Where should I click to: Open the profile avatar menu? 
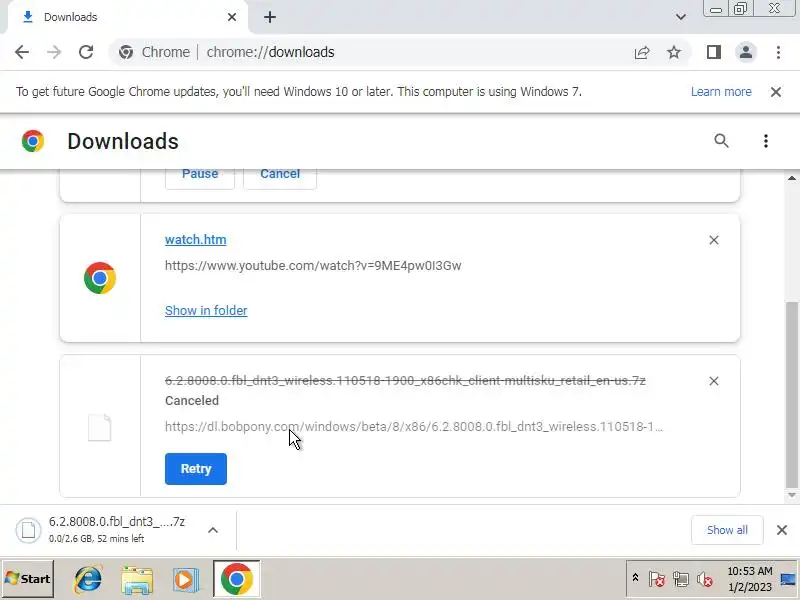pyautogui.click(x=745, y=52)
